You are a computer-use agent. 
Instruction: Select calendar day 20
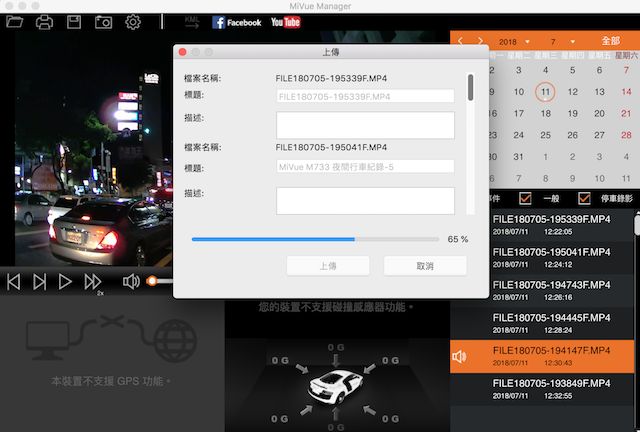[599, 114]
